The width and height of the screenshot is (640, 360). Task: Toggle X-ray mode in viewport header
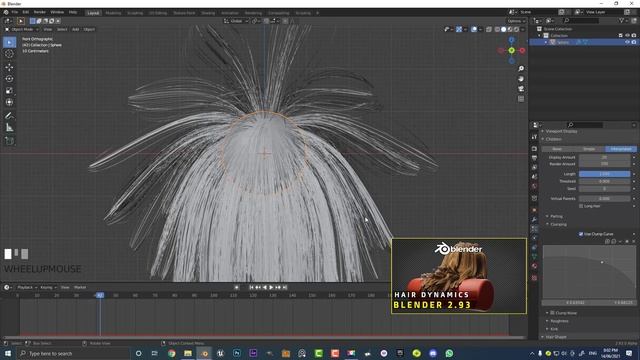point(489,29)
